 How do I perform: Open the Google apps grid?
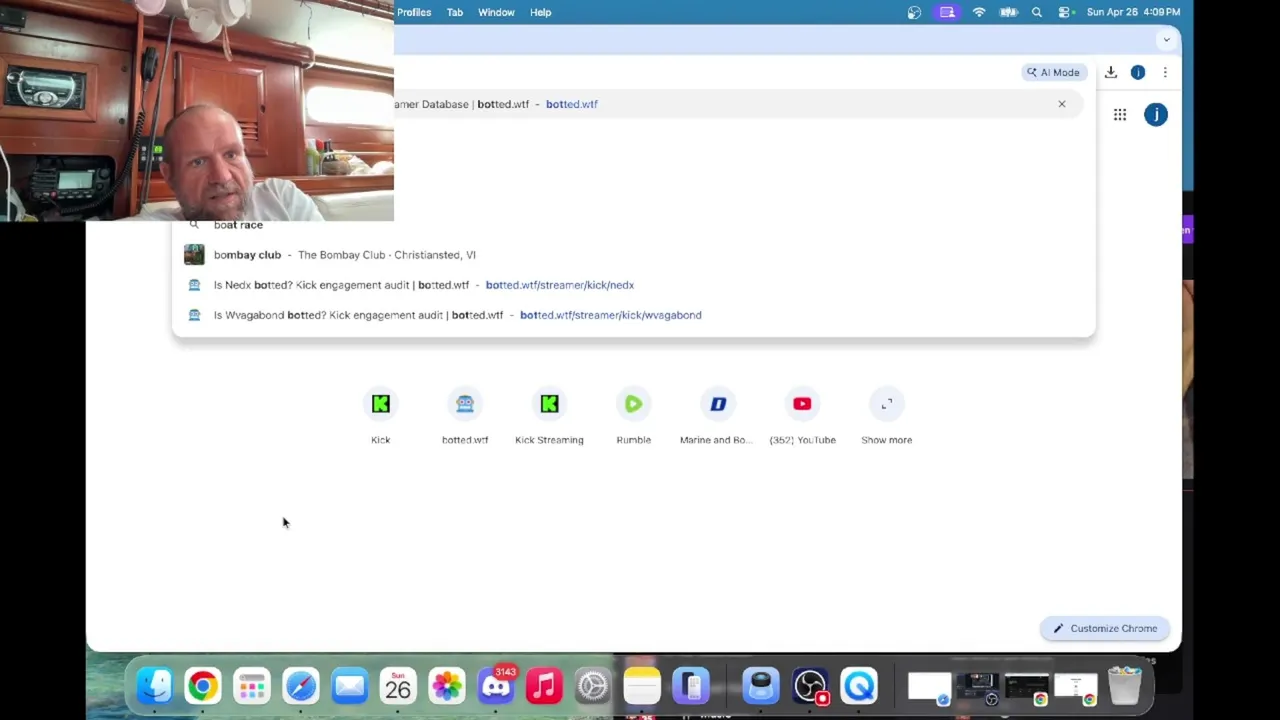tap(1120, 115)
